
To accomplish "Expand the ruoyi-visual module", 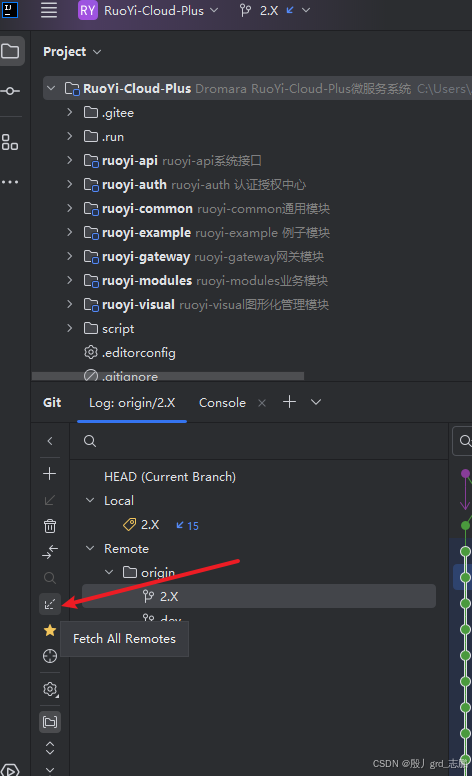I will click(70, 304).
